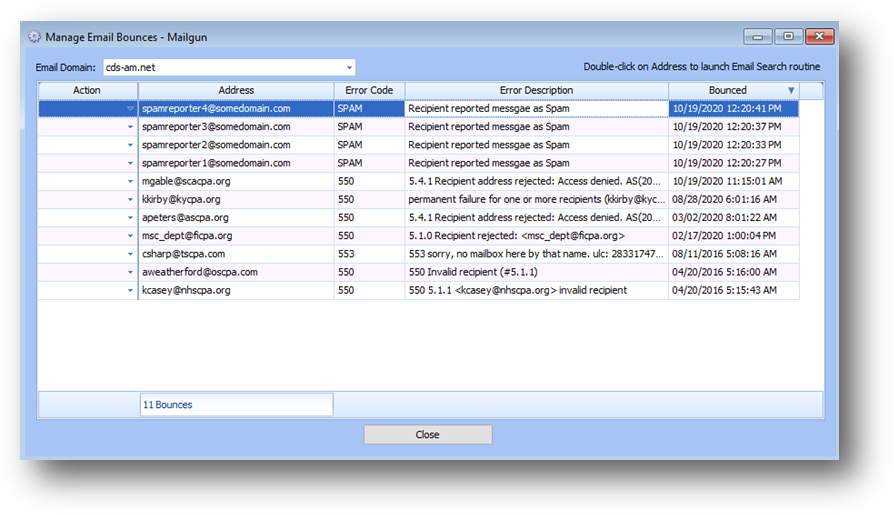
Task: Minimize the Manage Email Bounces window
Action: [758, 37]
